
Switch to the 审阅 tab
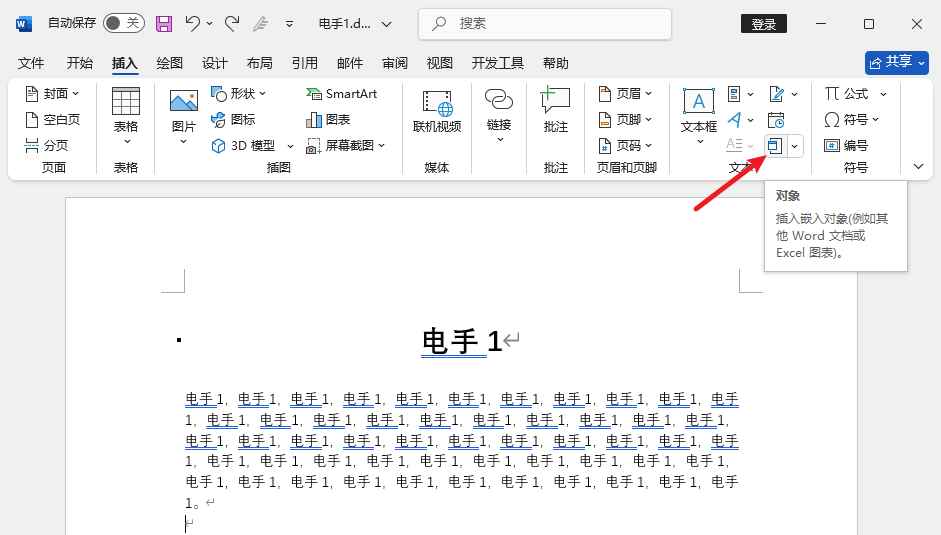[395, 63]
